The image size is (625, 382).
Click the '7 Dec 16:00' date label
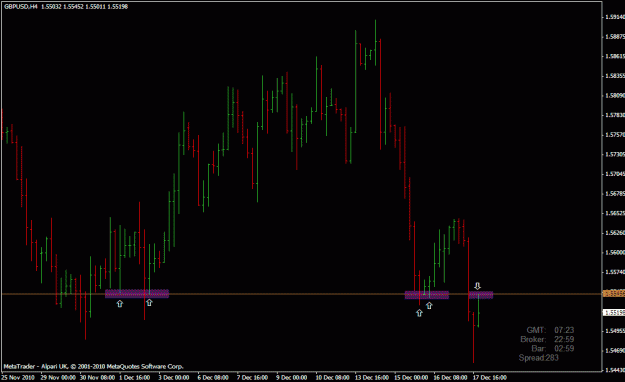coord(252,377)
